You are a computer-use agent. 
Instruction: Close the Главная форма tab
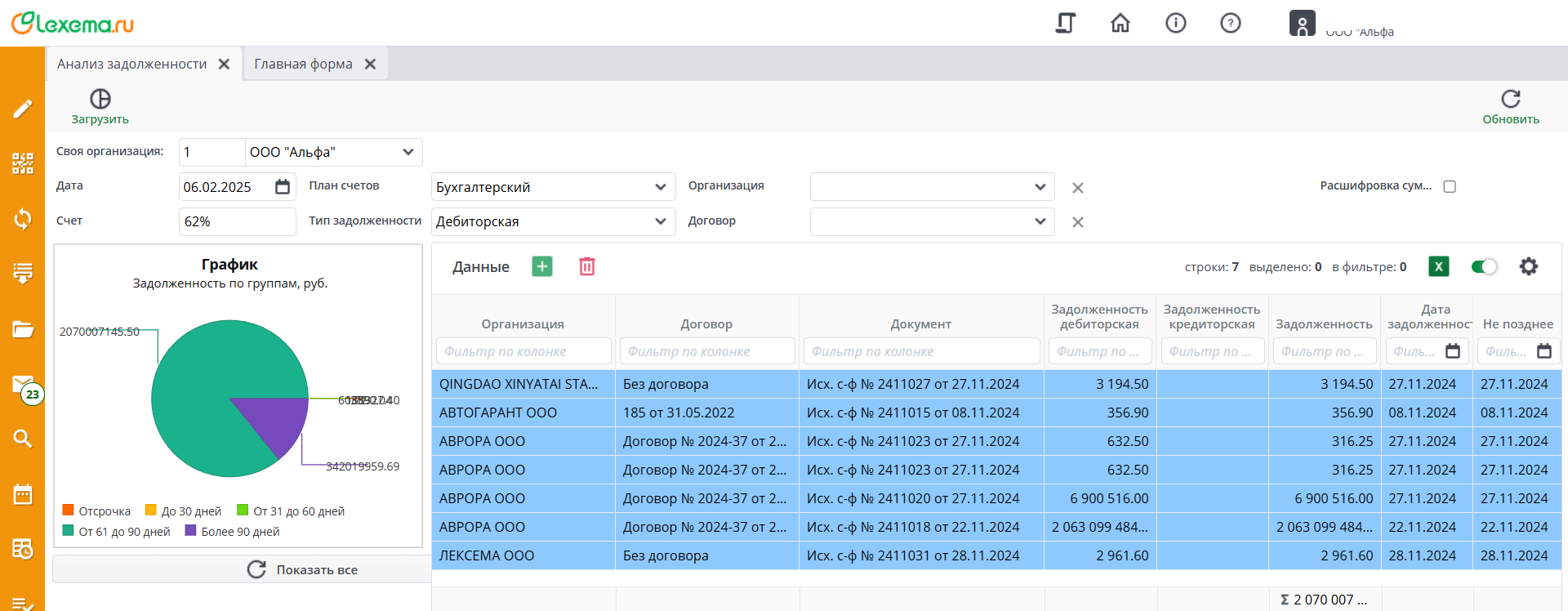[370, 64]
